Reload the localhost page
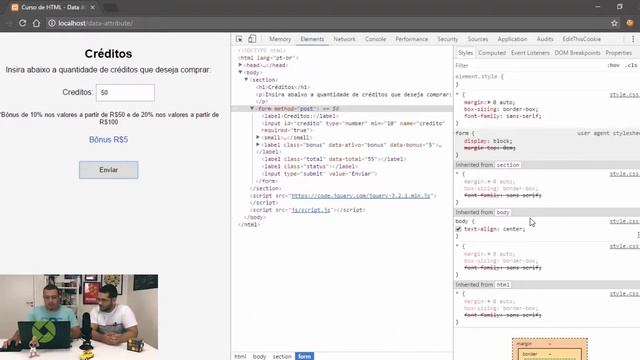 pyautogui.click(x=22, y=23)
